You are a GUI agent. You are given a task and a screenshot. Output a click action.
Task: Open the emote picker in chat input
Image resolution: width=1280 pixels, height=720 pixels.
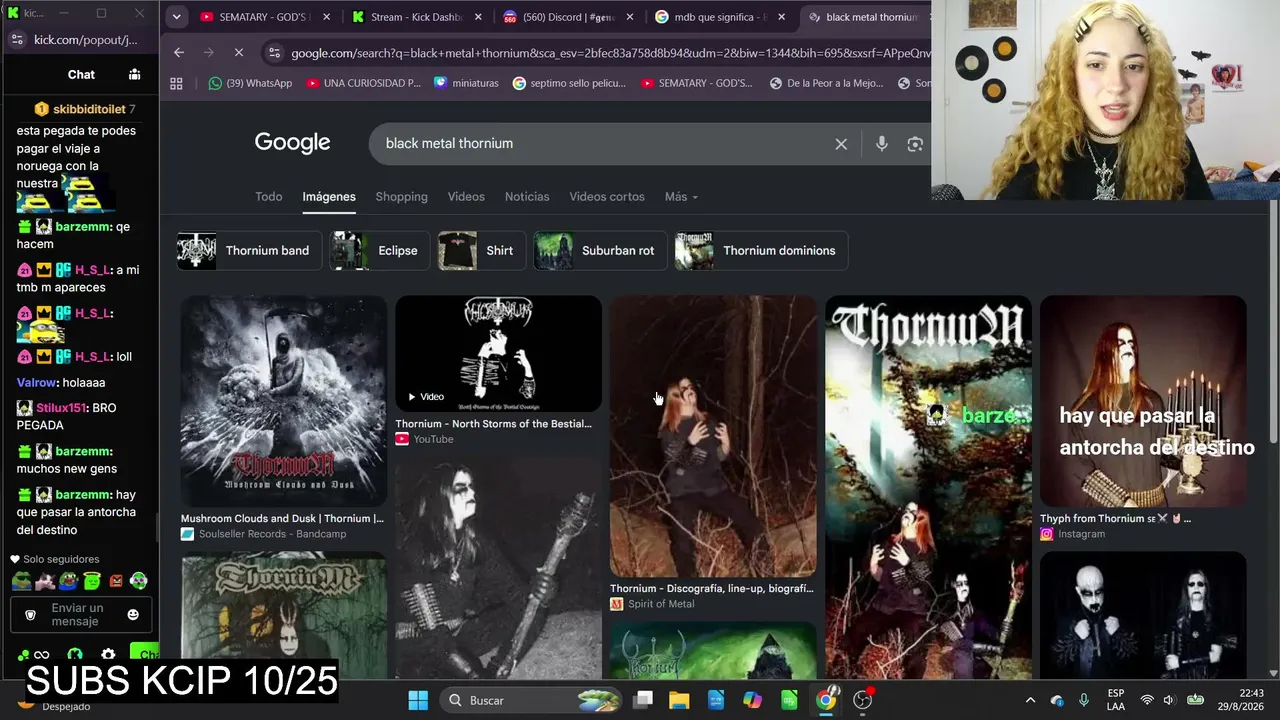(133, 614)
